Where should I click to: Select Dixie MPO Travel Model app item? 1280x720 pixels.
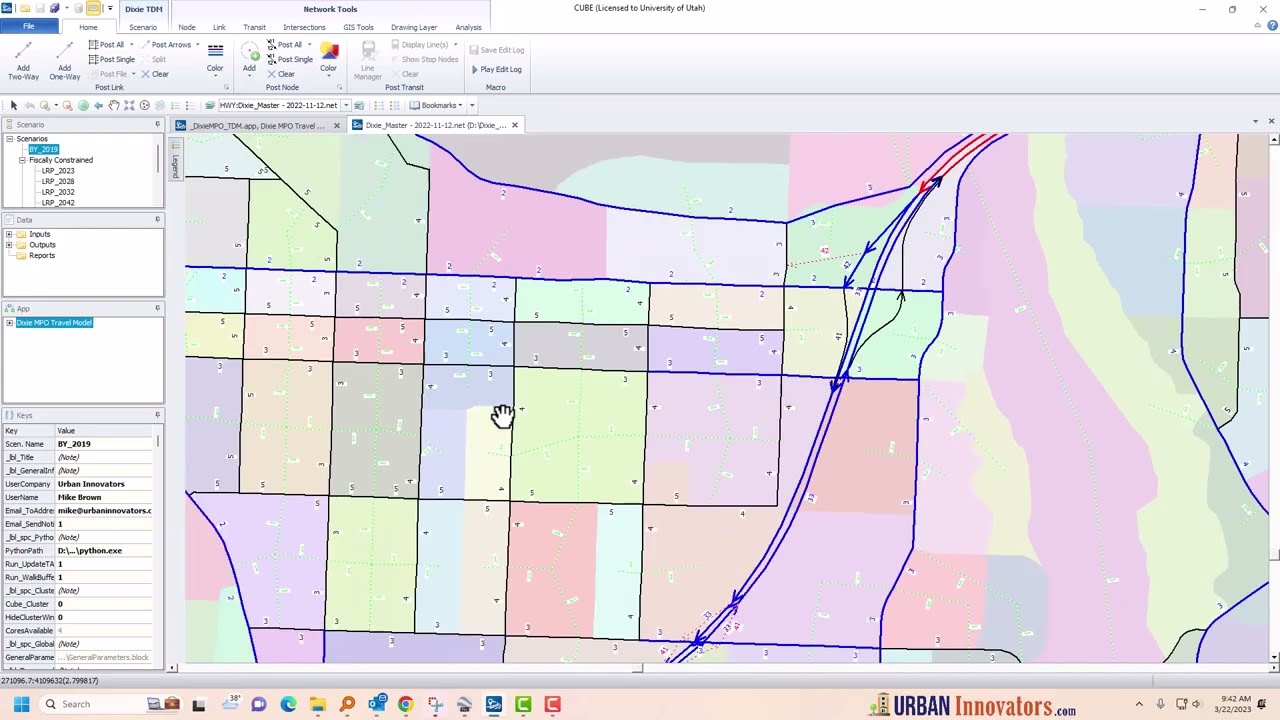tap(54, 323)
